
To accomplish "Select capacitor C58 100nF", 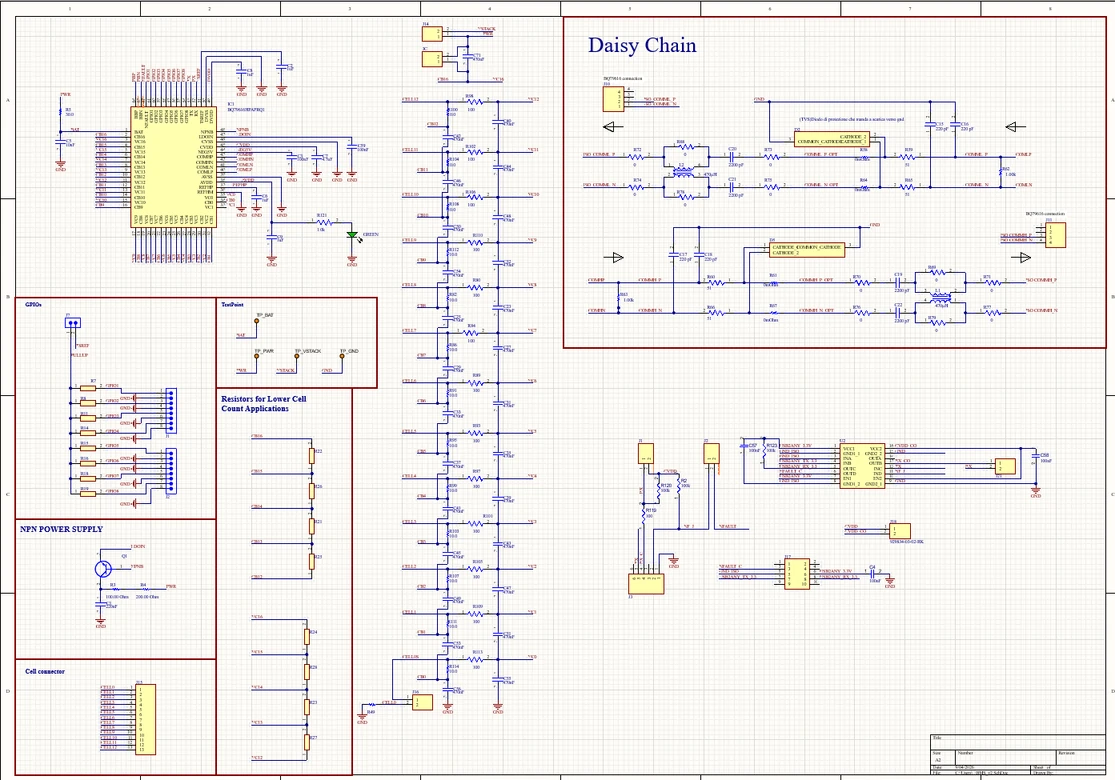I will pyautogui.click(x=1035, y=457).
